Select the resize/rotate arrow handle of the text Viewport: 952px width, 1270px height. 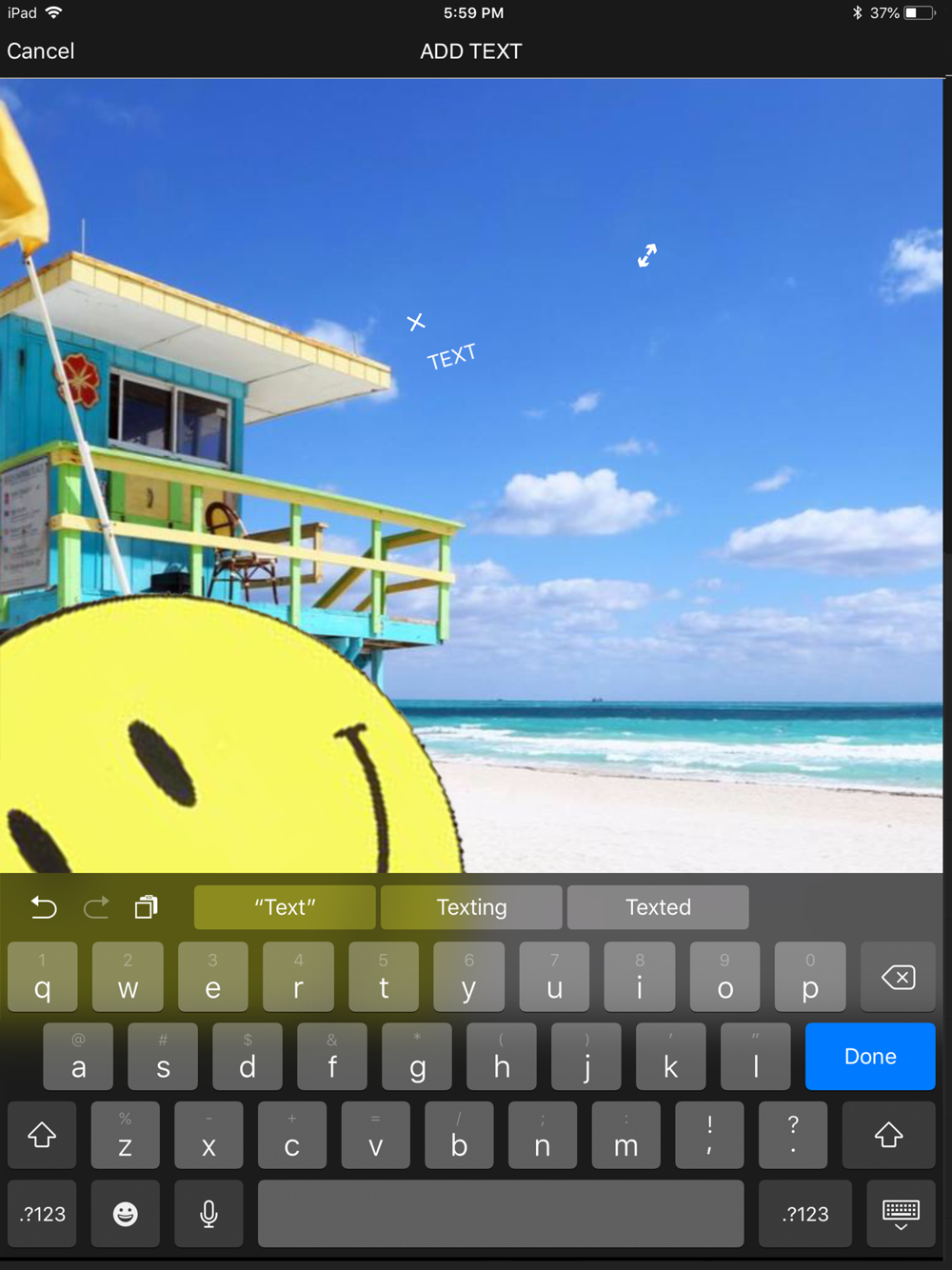647,255
